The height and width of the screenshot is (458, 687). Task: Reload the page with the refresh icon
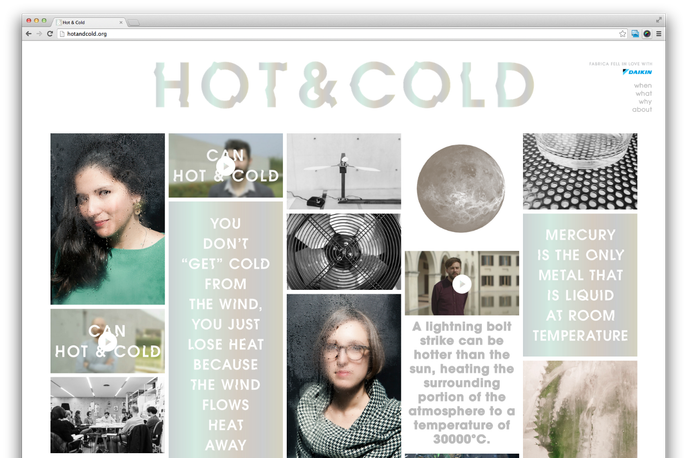pyautogui.click(x=50, y=34)
